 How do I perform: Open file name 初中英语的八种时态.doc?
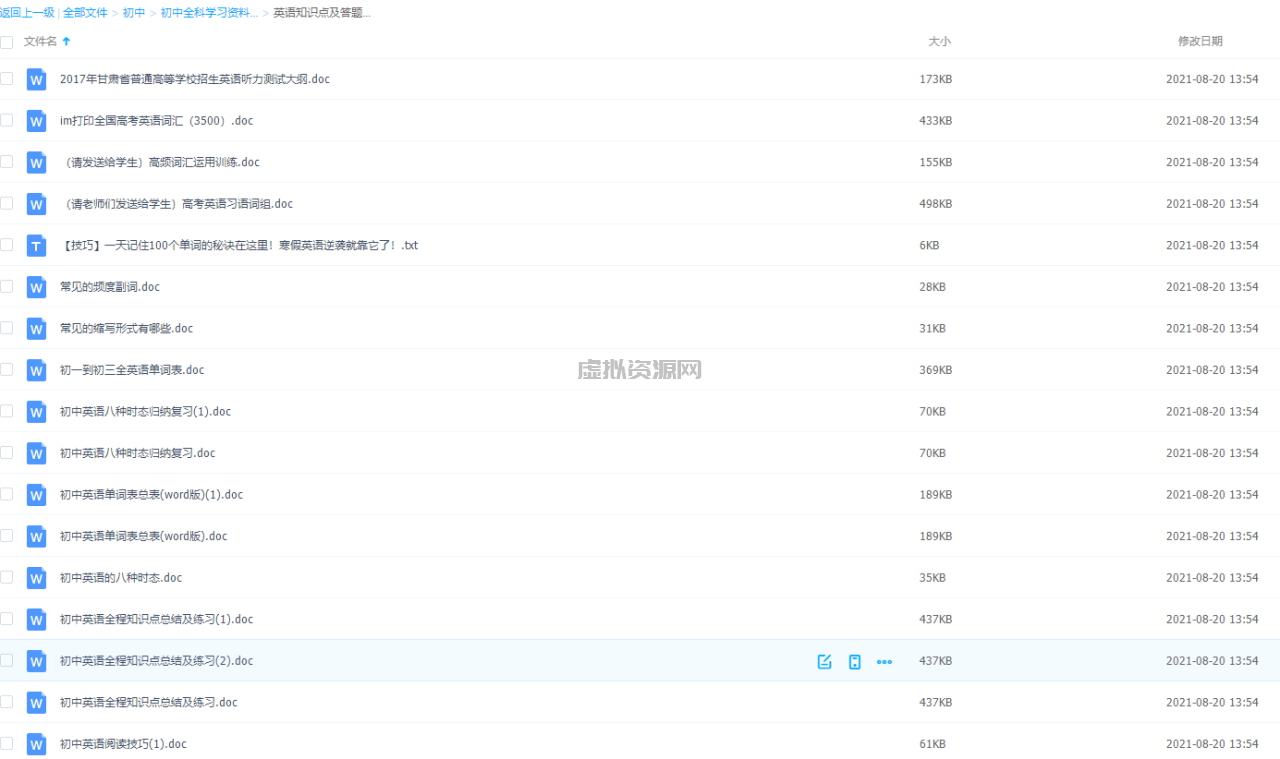tap(121, 578)
